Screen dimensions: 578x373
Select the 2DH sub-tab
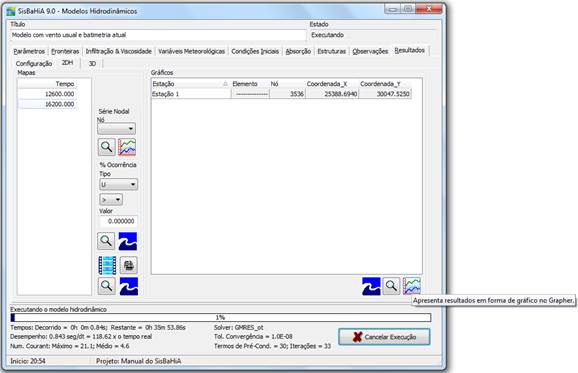tap(67, 63)
